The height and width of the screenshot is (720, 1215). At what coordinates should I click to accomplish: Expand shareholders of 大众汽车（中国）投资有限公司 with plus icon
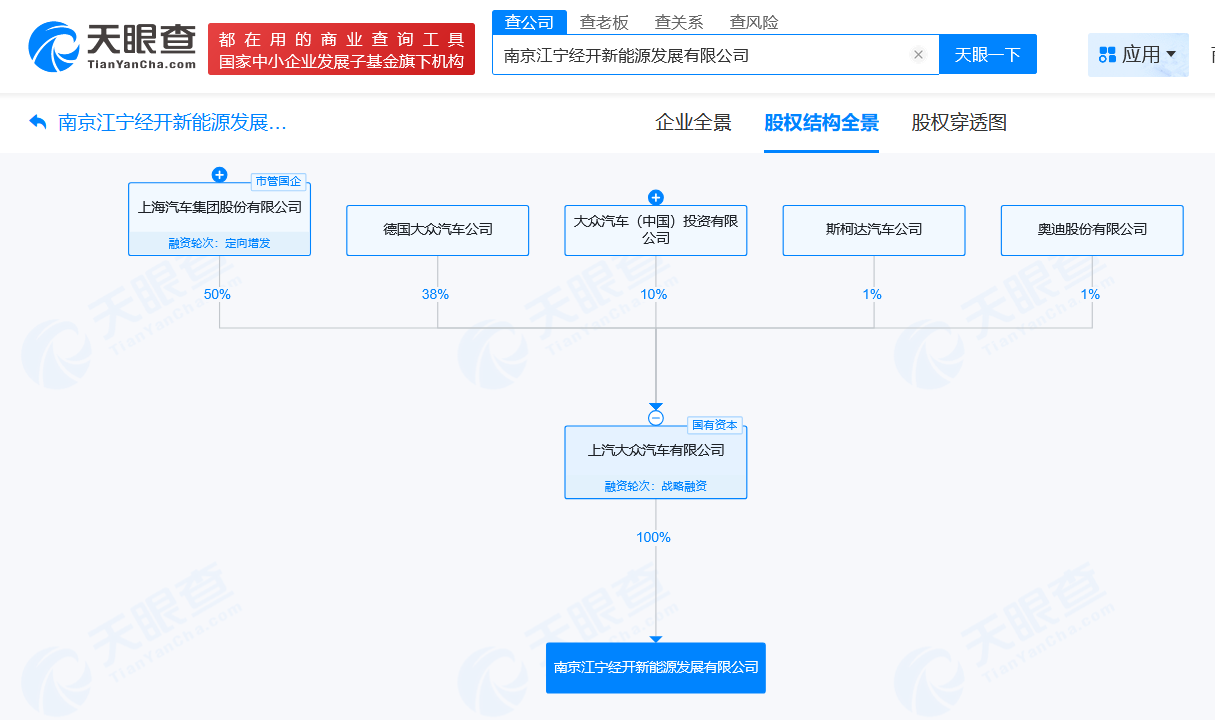pyautogui.click(x=656, y=198)
